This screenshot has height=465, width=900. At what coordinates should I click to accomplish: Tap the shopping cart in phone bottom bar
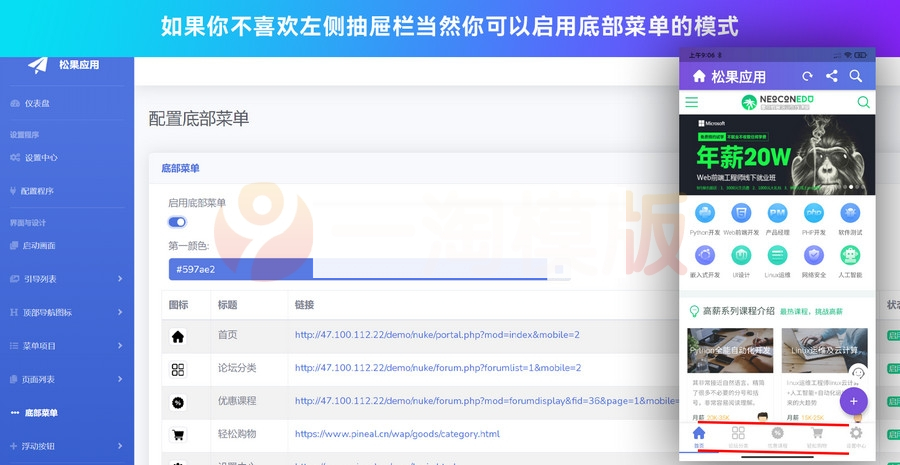(x=817, y=434)
